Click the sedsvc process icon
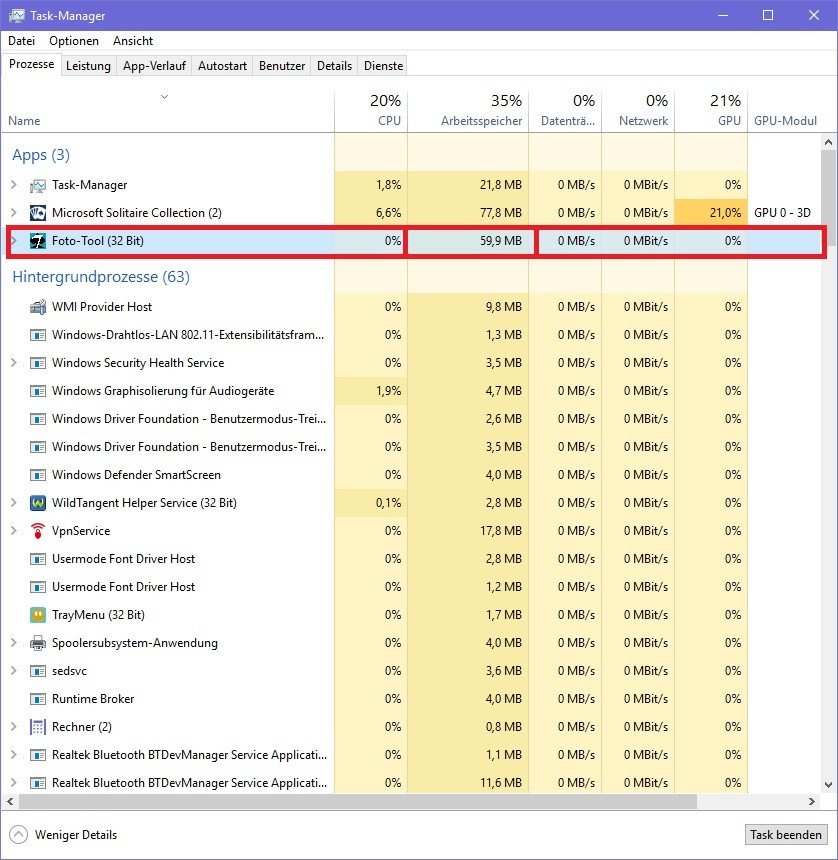 pos(37,671)
